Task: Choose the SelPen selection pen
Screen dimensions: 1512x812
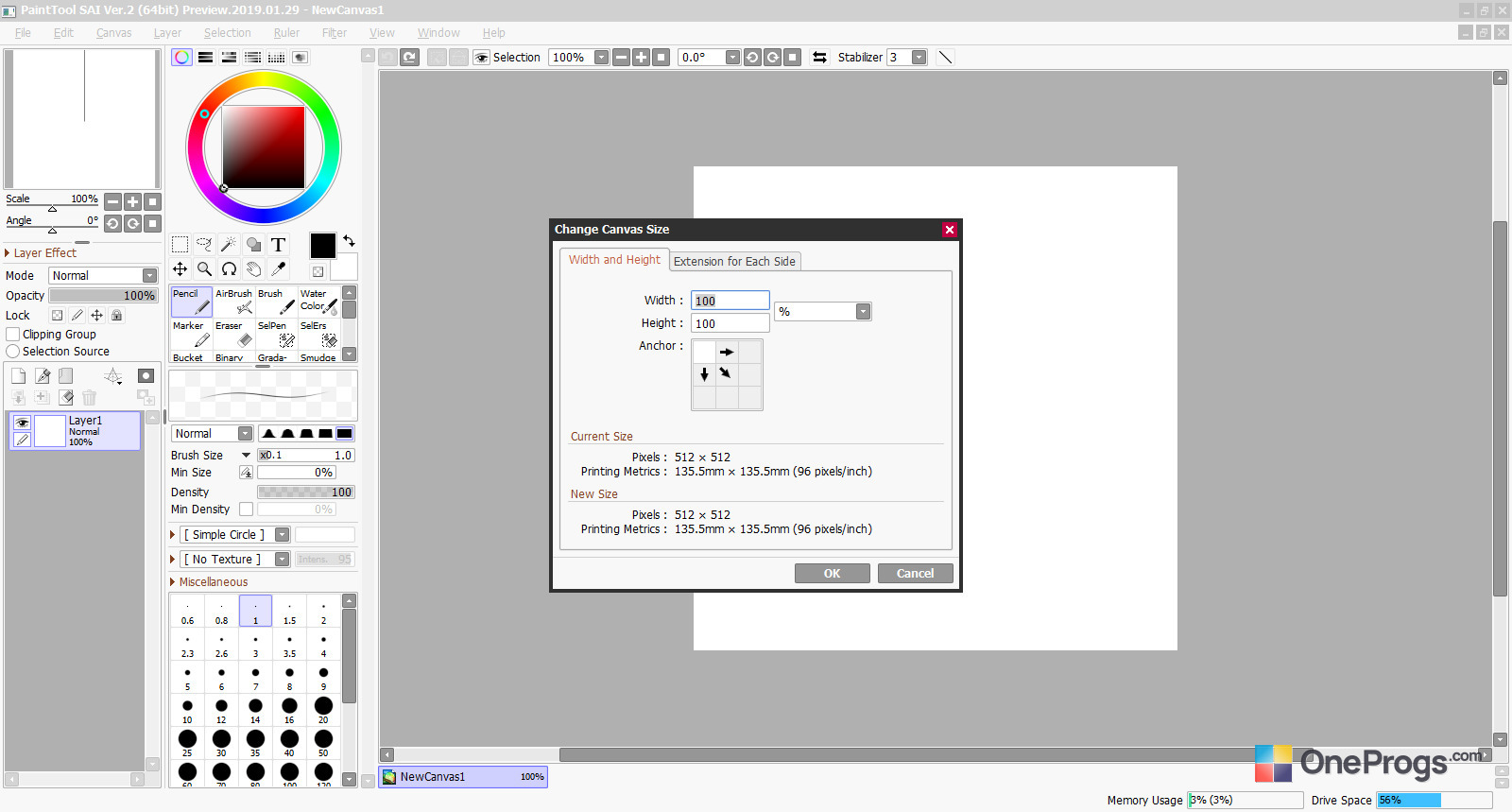Action: click(277, 334)
